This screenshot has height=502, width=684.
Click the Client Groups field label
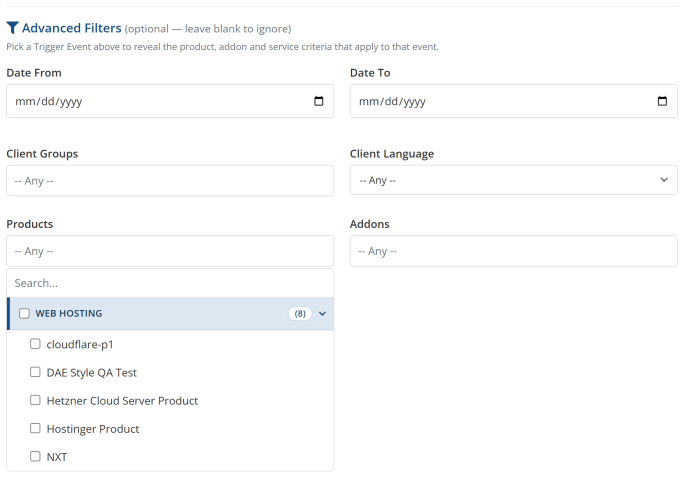[42, 154]
